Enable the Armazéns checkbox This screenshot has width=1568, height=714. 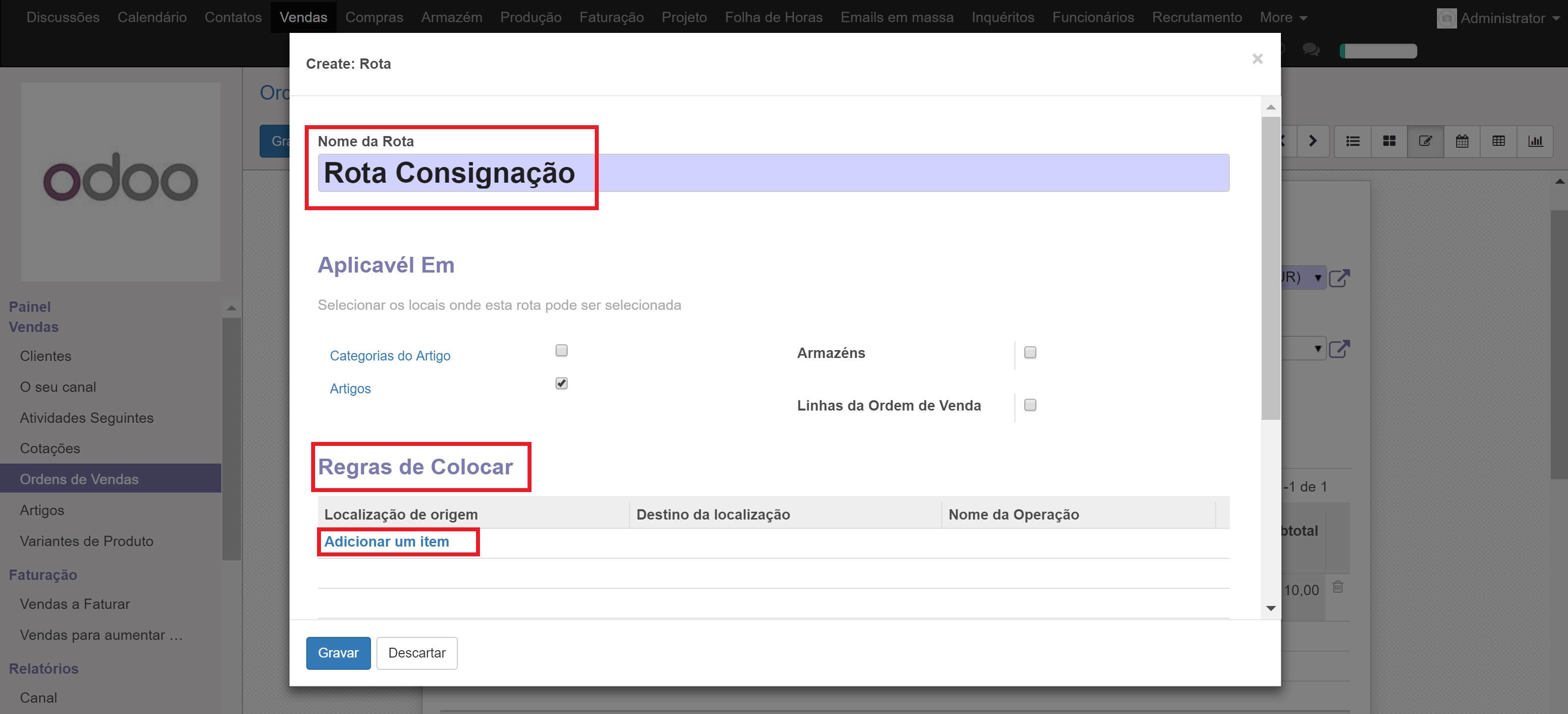click(1030, 353)
